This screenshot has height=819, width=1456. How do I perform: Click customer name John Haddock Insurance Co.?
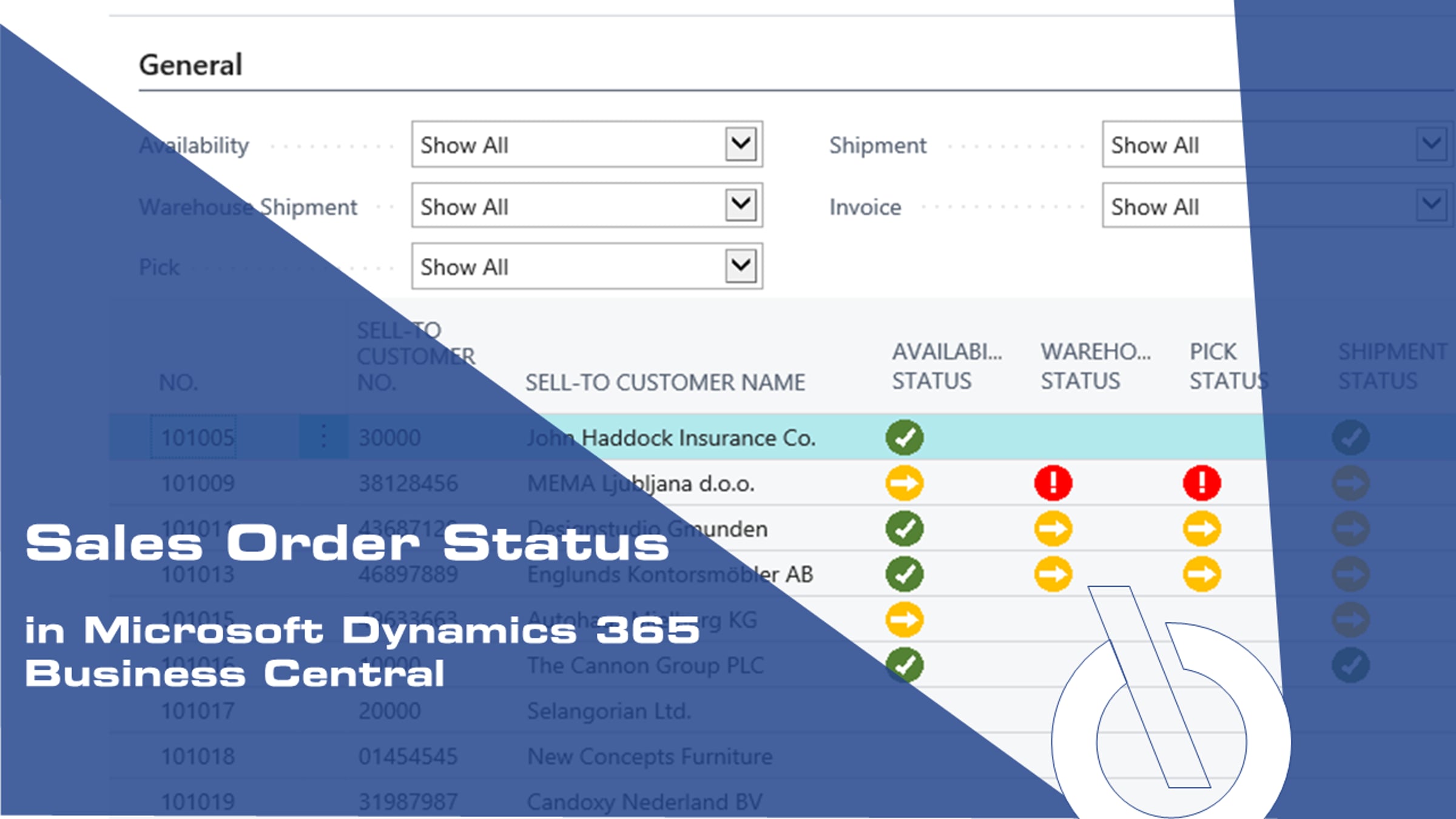tap(671, 437)
